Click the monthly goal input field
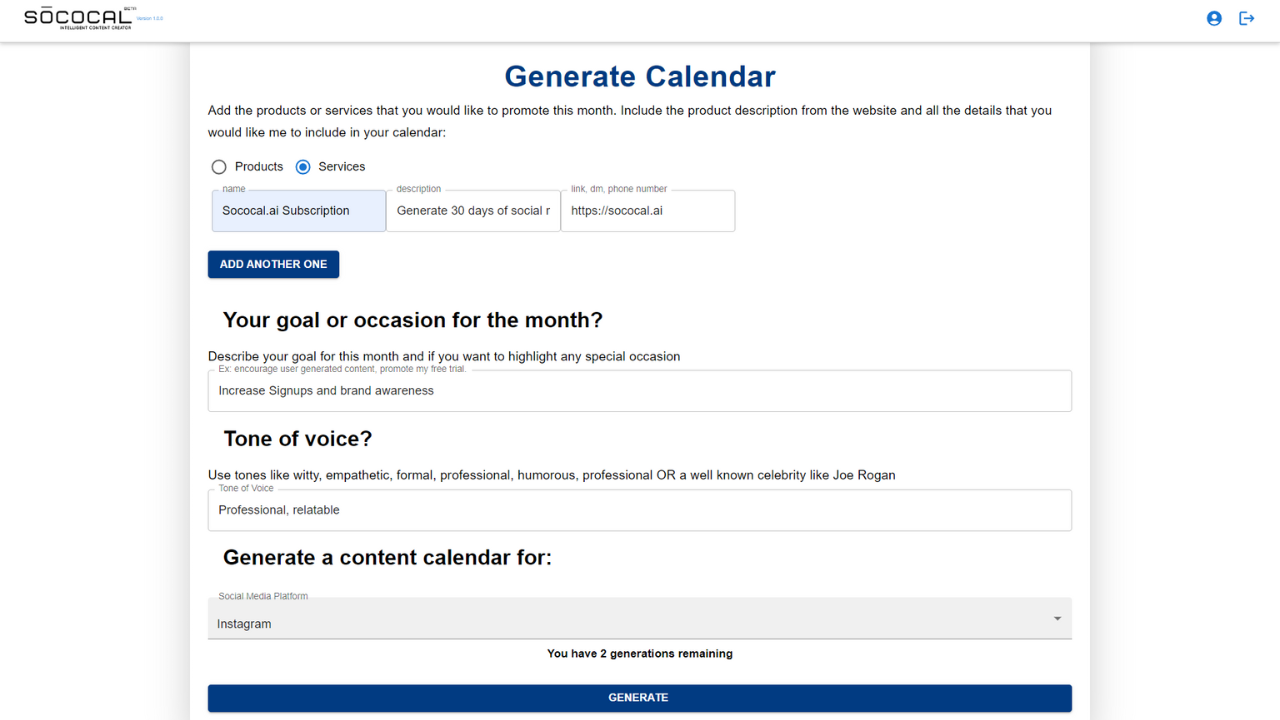 point(639,391)
